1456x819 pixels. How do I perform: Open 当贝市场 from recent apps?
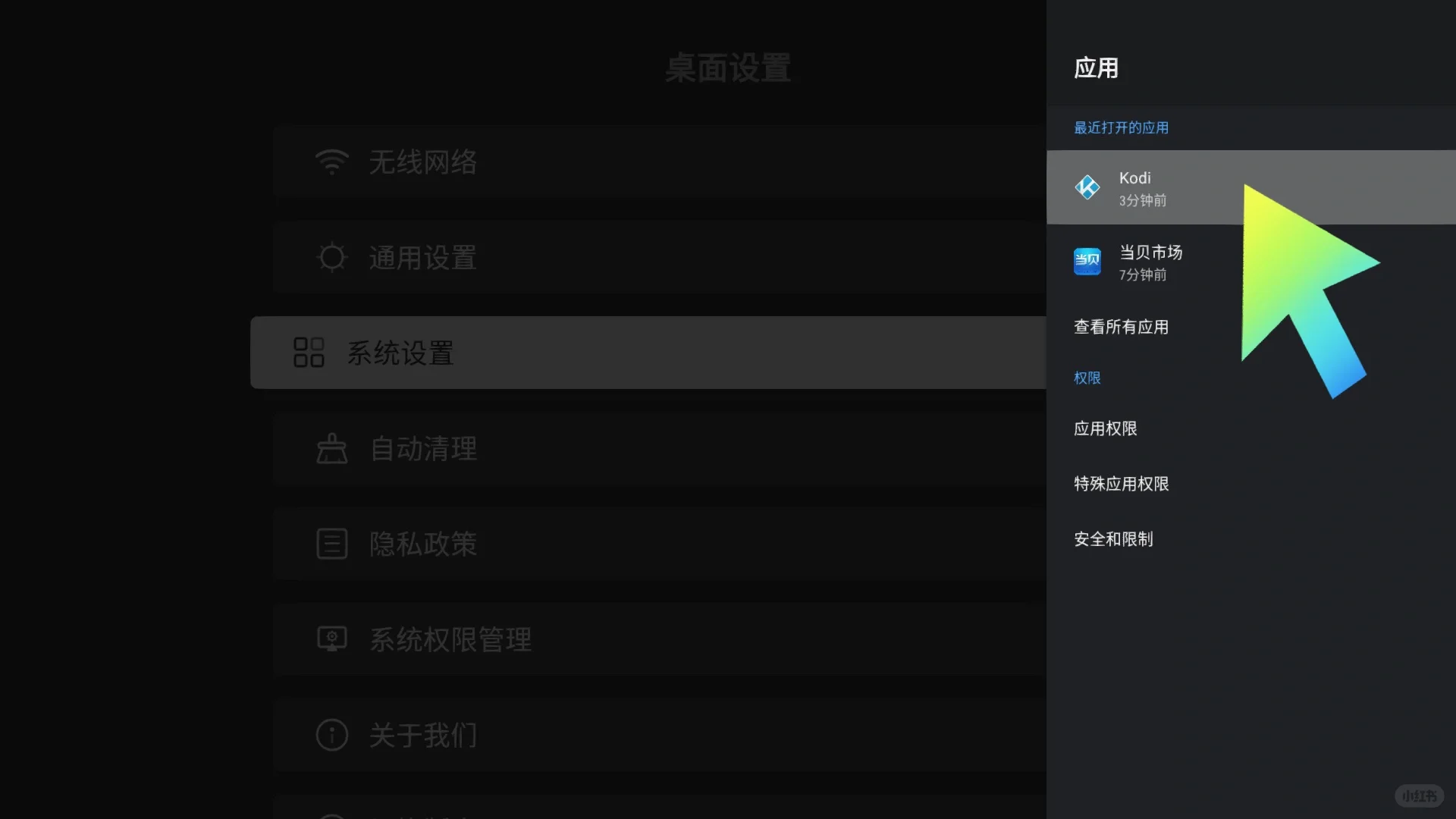(1151, 261)
